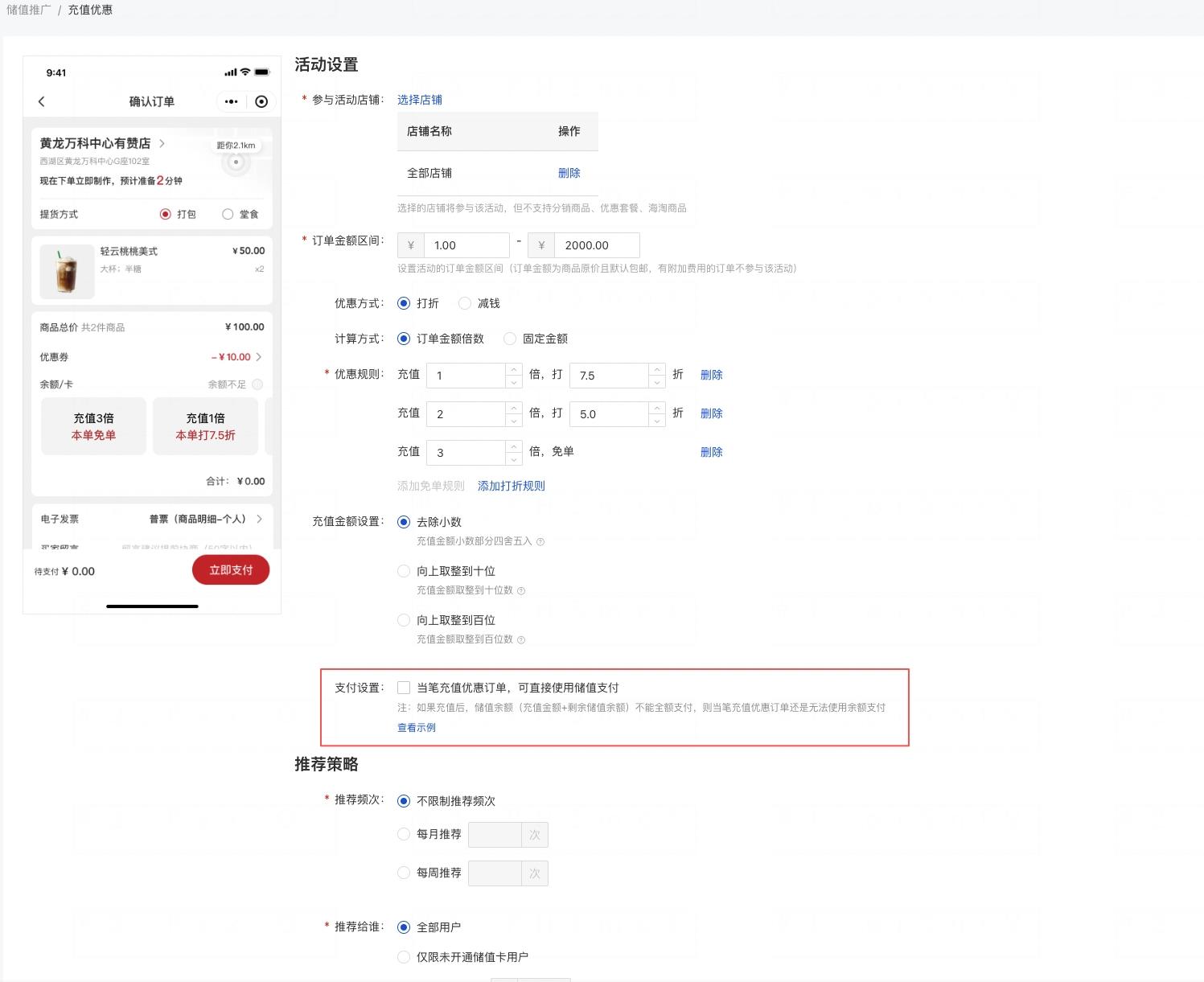Select 向上取整到十位 rounding option
This screenshot has width=1204, height=982.
pyautogui.click(x=404, y=571)
